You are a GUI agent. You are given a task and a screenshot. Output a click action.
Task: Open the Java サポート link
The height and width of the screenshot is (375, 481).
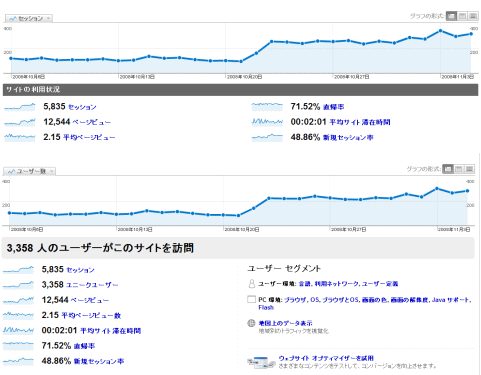(x=451, y=300)
